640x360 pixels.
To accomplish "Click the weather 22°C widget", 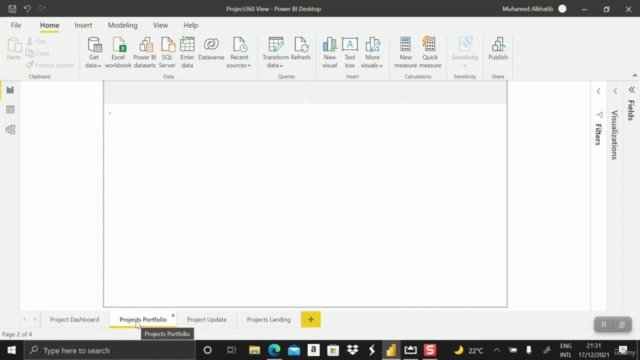I will pos(468,350).
